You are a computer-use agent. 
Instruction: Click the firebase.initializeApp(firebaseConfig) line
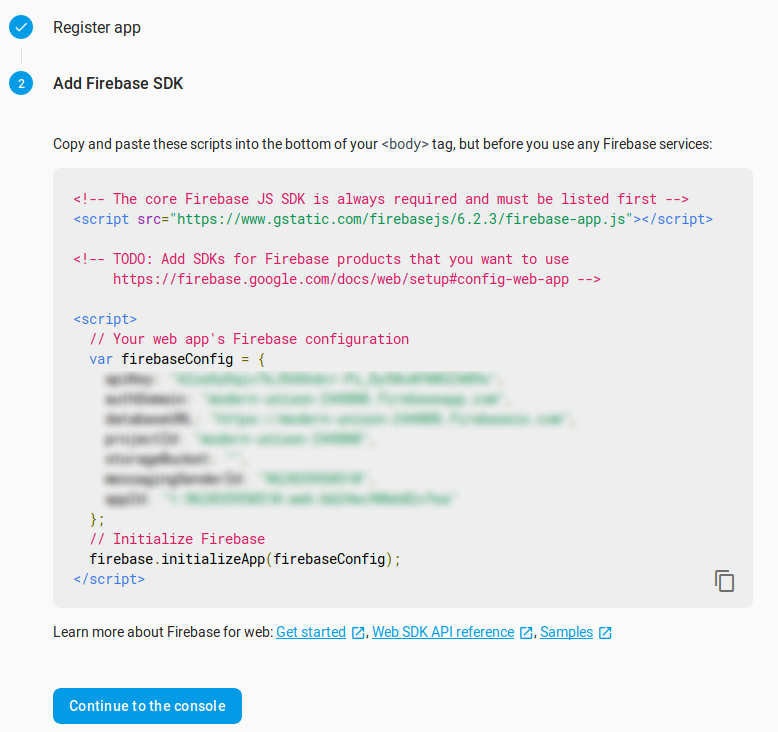pos(245,559)
